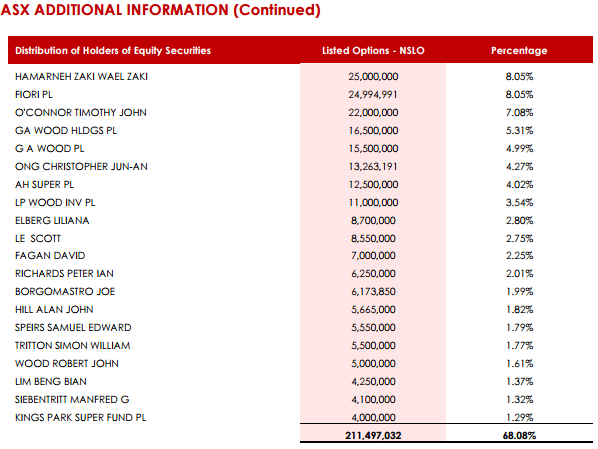The width and height of the screenshot is (598, 449).
Task: Click the total 211,497,032 figure
Action: point(373,435)
